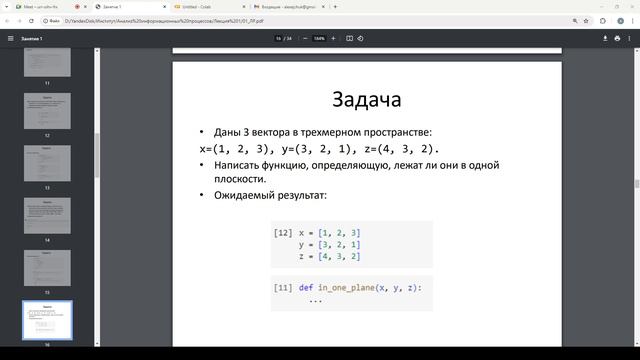Bookmark this page with the star icon
This screenshot has width=640, height=360.
586,21
